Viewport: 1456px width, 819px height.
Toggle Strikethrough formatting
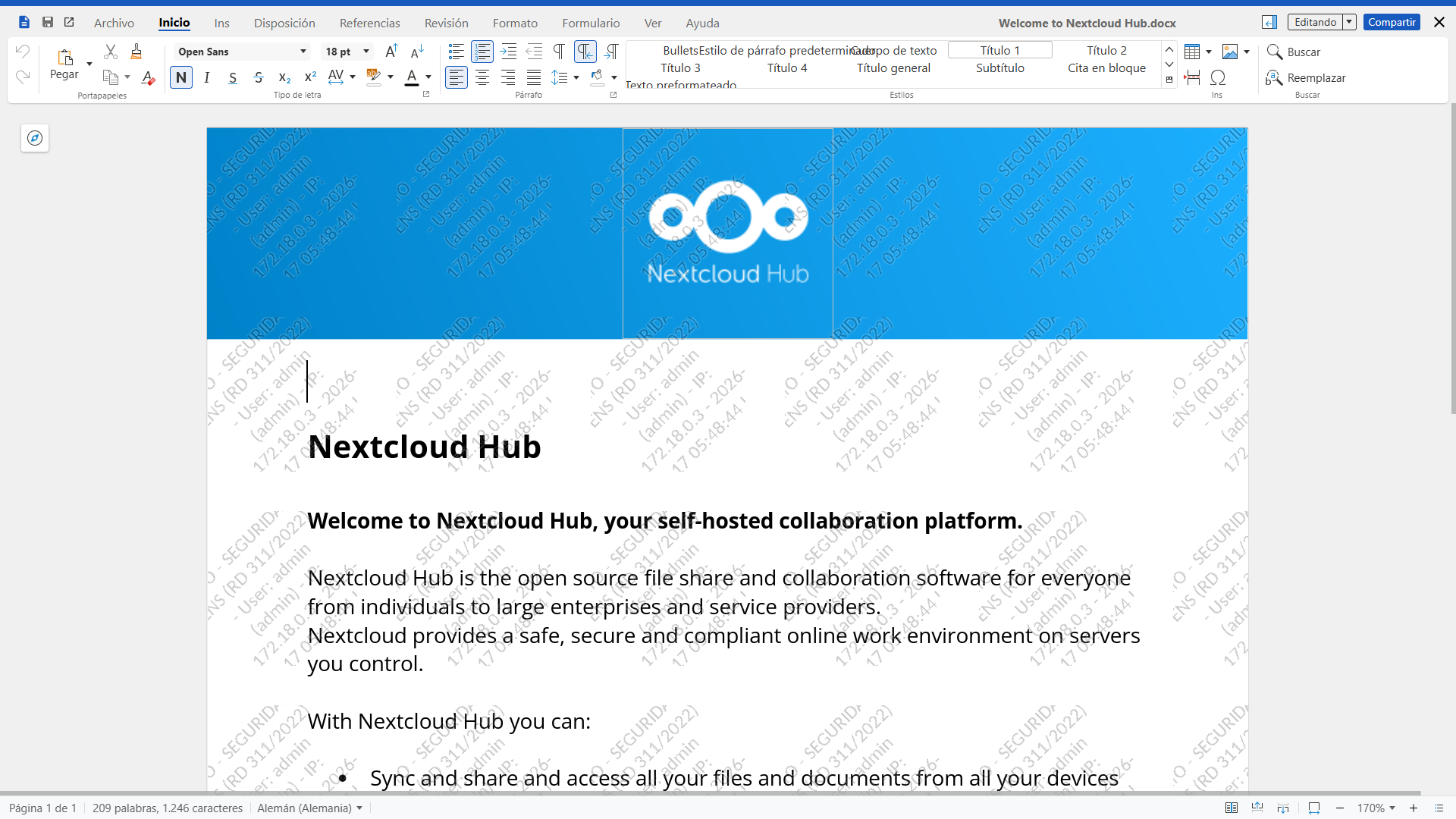pos(259,77)
